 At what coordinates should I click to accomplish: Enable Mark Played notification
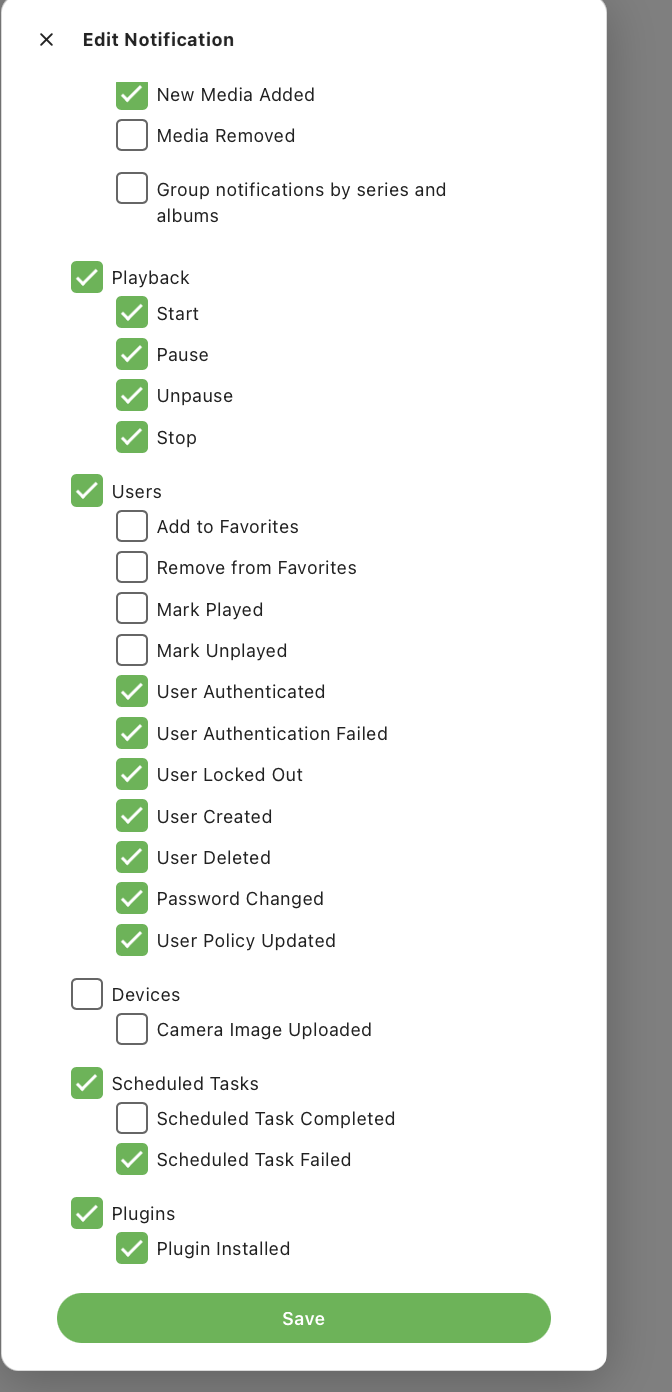132,609
